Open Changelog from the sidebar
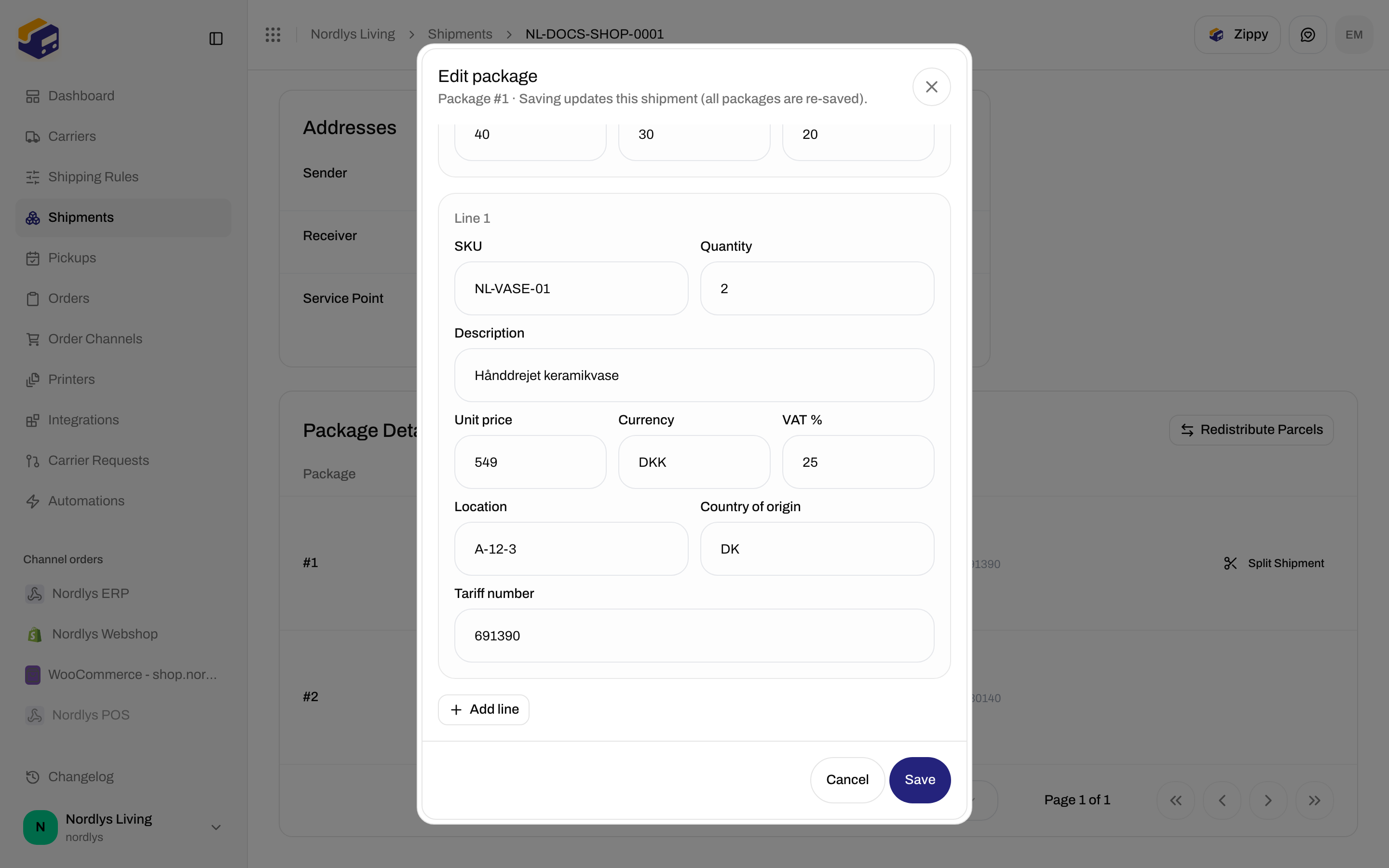This screenshot has height=868, width=1389. coord(123,777)
